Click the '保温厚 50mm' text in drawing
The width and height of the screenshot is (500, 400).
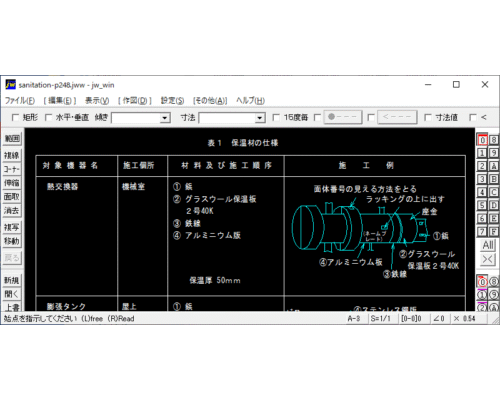coord(215,280)
